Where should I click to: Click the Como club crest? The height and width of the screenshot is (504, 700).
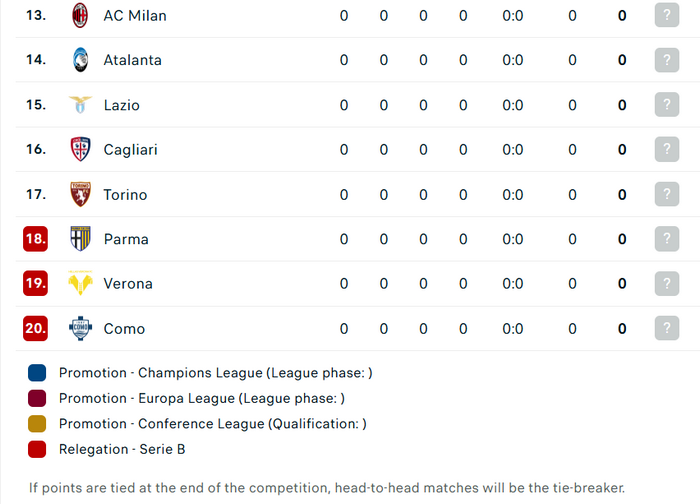[x=80, y=328]
